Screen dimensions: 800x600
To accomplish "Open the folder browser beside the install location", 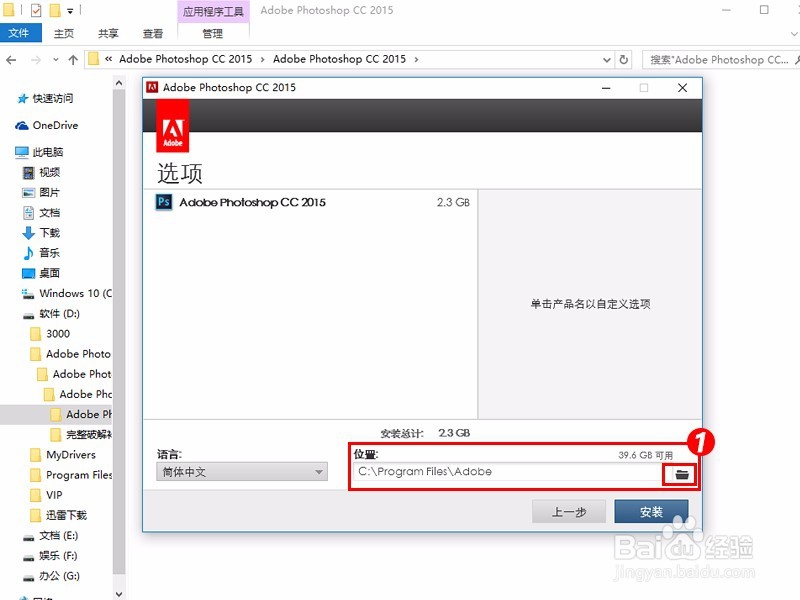I will coord(683,472).
